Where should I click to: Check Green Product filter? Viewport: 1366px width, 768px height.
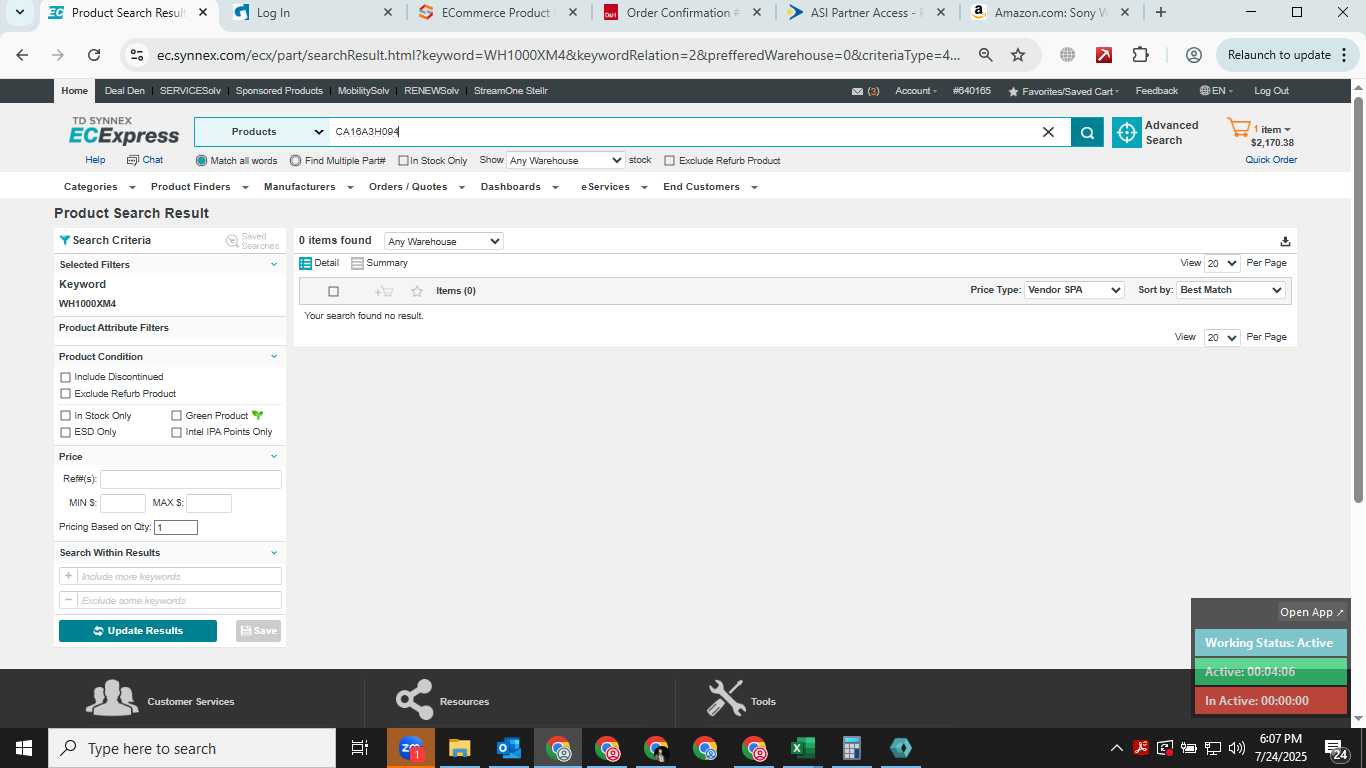(177, 416)
